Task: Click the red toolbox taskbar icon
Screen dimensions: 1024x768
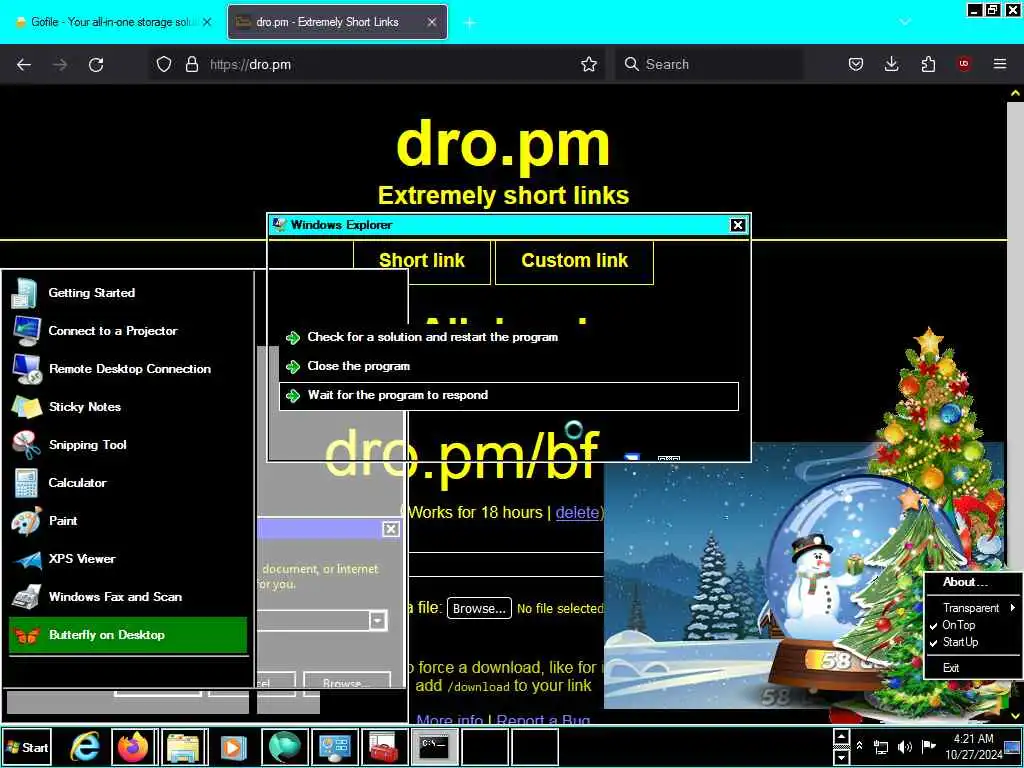Action: [x=384, y=747]
